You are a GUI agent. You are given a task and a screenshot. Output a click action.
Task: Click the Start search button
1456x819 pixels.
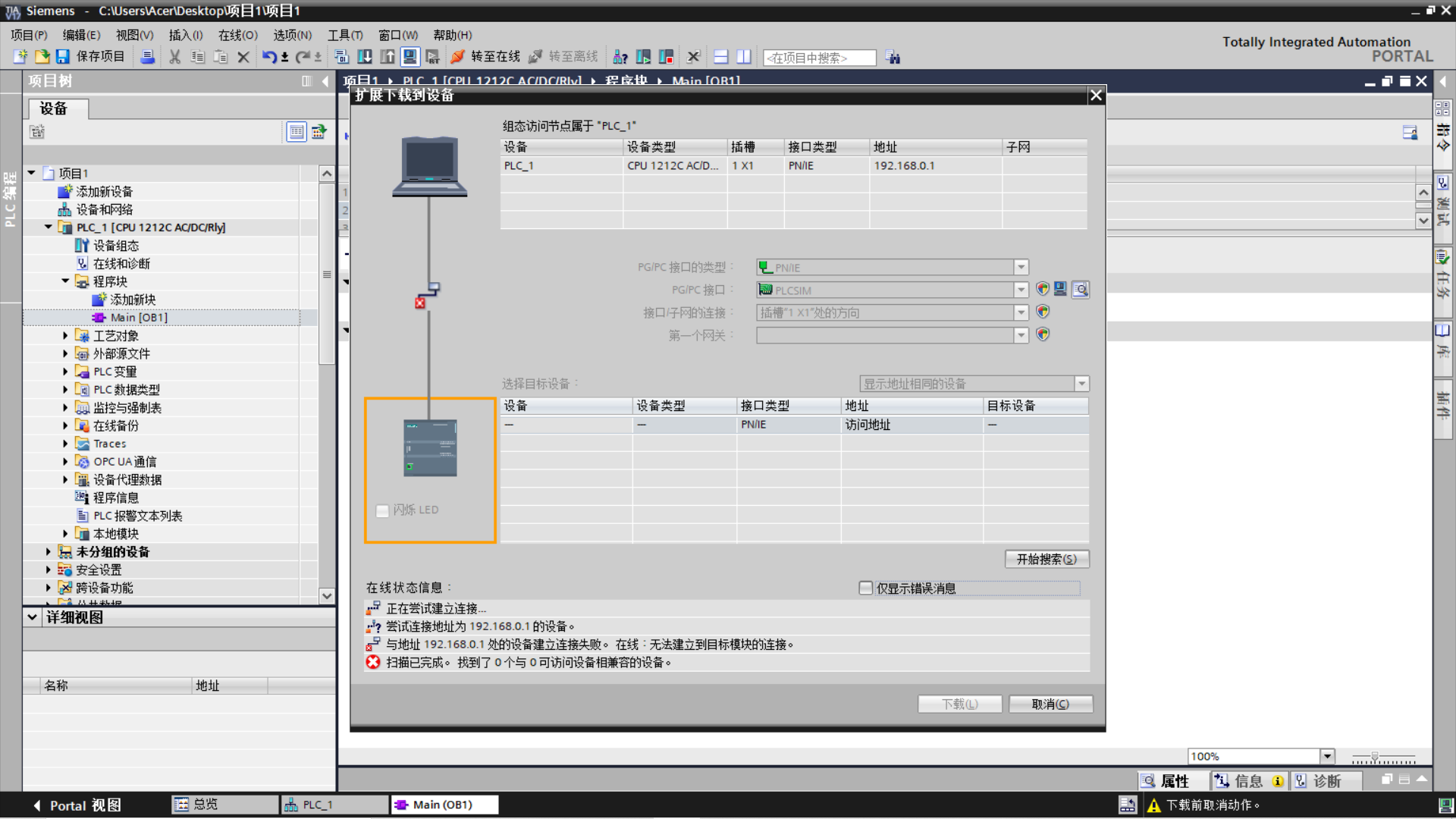(1046, 559)
